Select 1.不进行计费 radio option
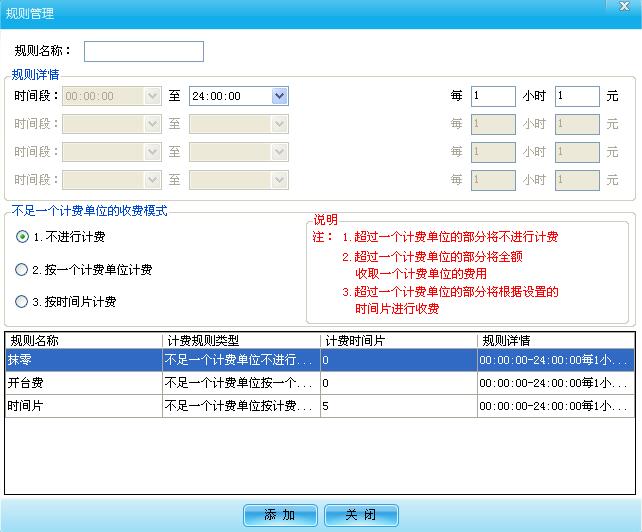Viewport: 642px width, 532px height. click(x=22, y=237)
